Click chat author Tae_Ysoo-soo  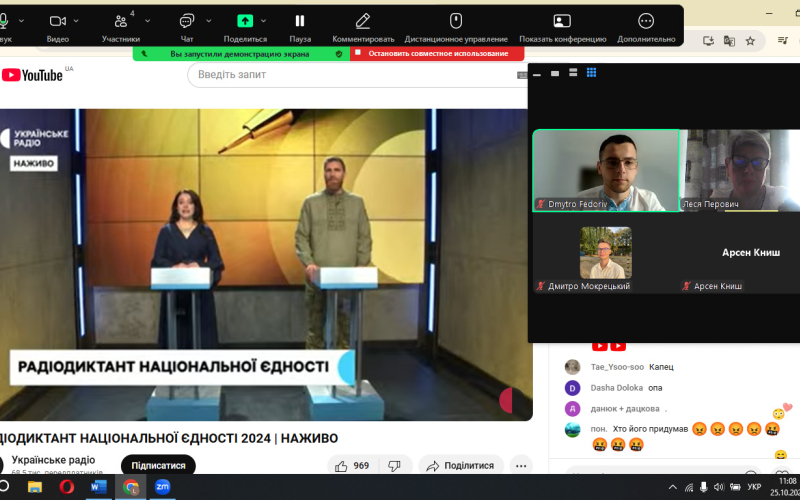pos(617,367)
